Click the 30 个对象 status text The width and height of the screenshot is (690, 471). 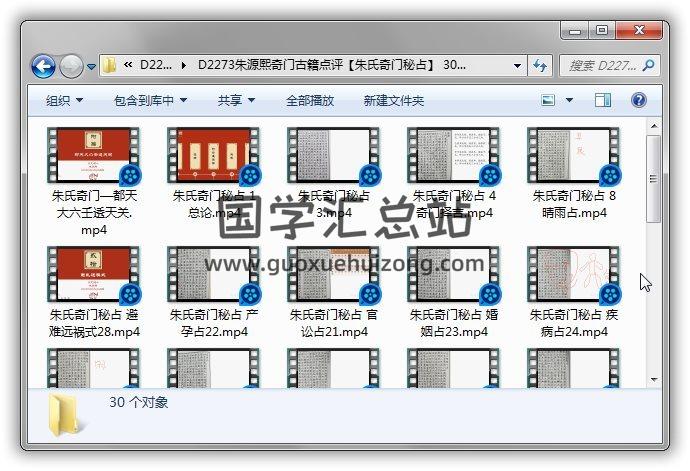(x=138, y=402)
